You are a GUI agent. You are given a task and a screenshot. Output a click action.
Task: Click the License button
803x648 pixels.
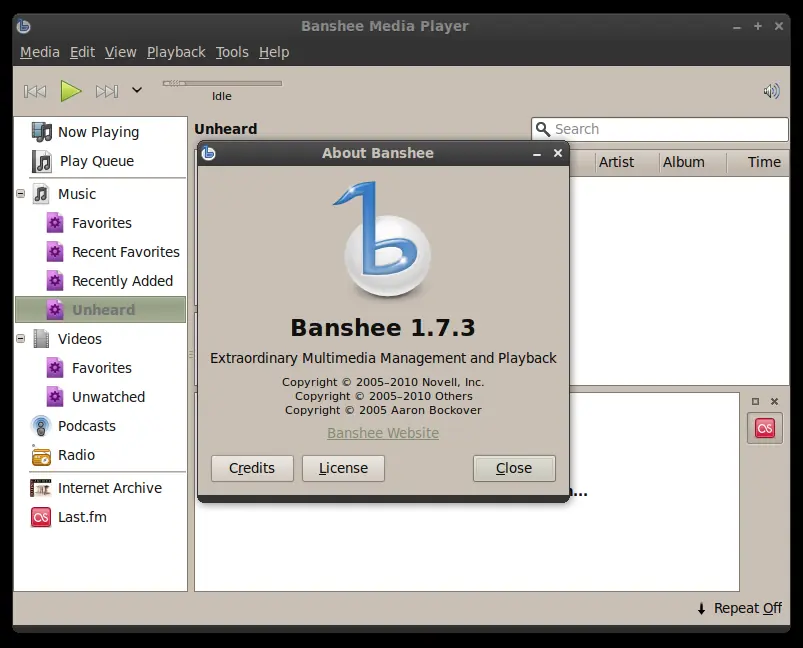pos(343,468)
